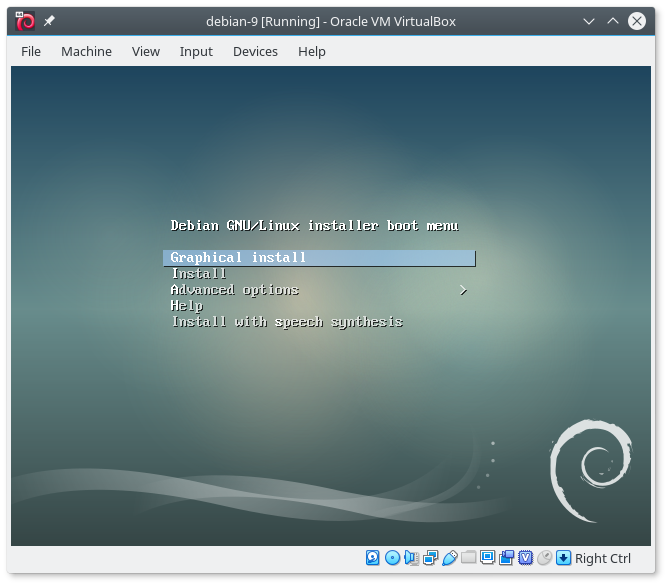Toggle keyboard capture arrow beside Right Ctrl
Image resolution: width=668 pixels, height=586 pixels.
(563, 558)
